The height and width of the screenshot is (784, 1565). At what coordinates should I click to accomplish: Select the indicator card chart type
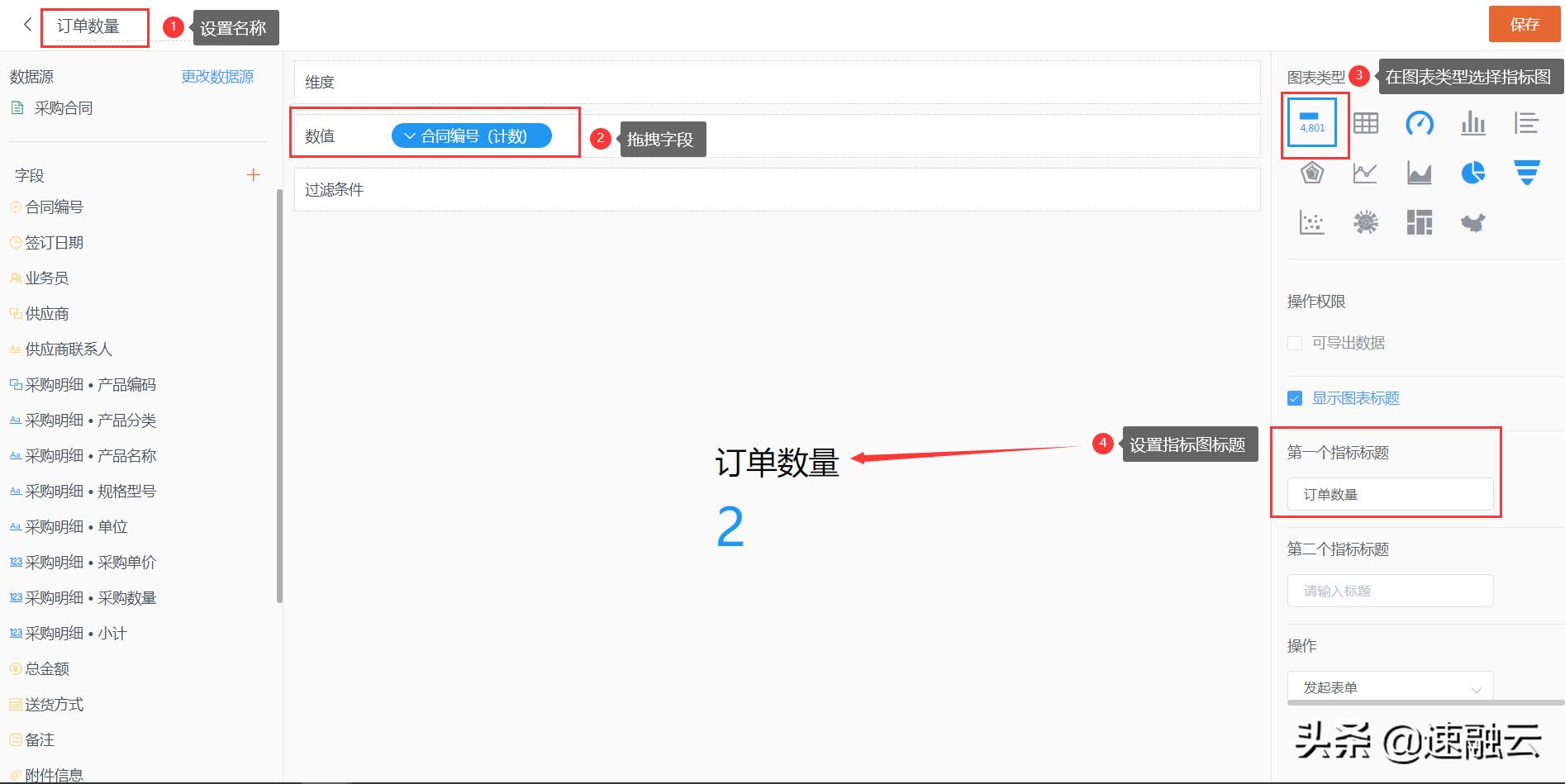point(1312,123)
